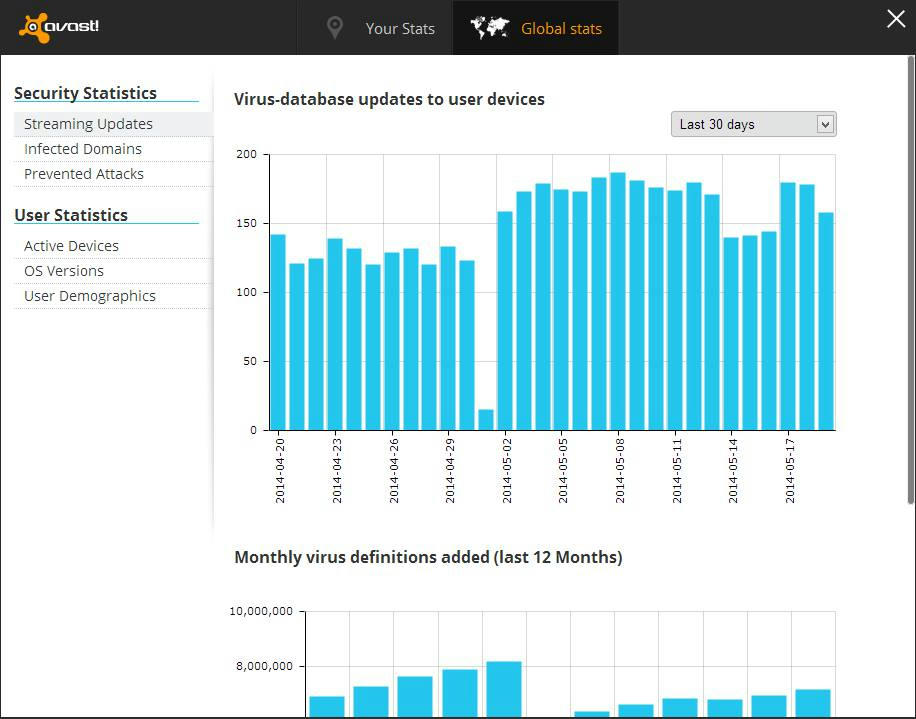Select the Global stats tab
The image size is (916, 719).
536,28
